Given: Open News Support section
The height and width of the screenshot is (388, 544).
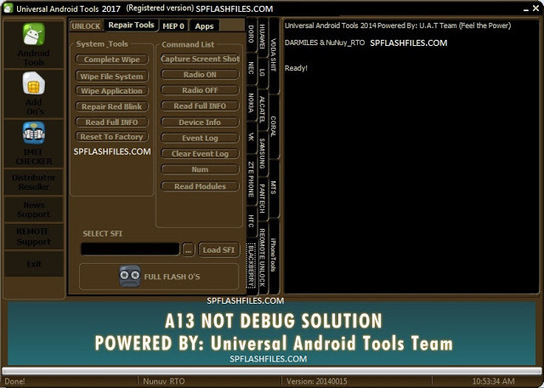Looking at the screenshot, I should pyautogui.click(x=34, y=210).
